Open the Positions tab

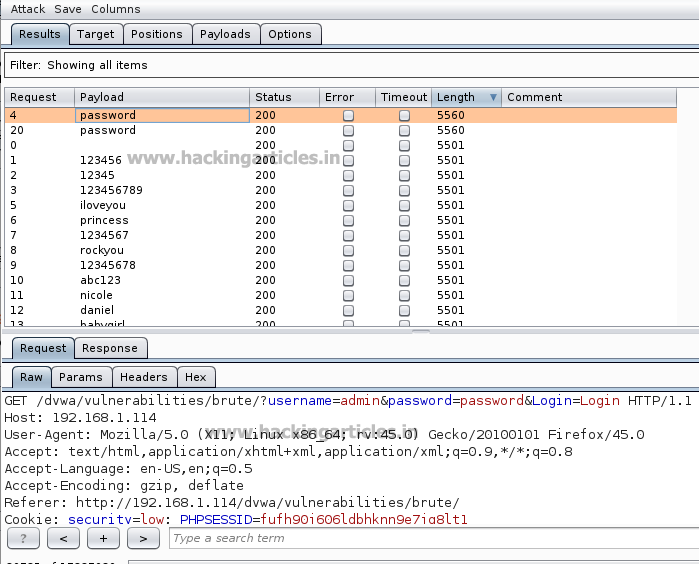coord(157,34)
